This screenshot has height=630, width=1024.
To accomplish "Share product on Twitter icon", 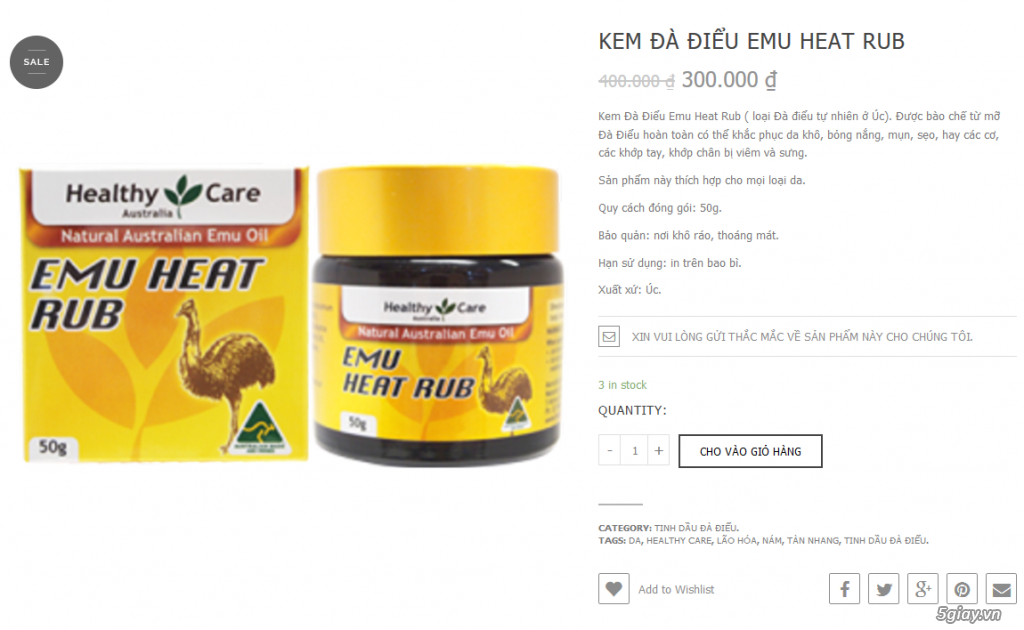I will coord(883,589).
